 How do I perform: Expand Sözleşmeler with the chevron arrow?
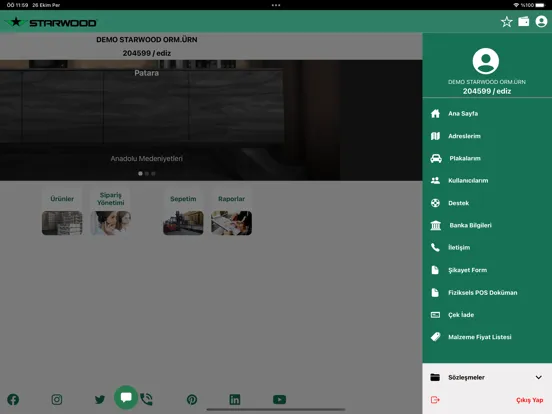point(539,377)
